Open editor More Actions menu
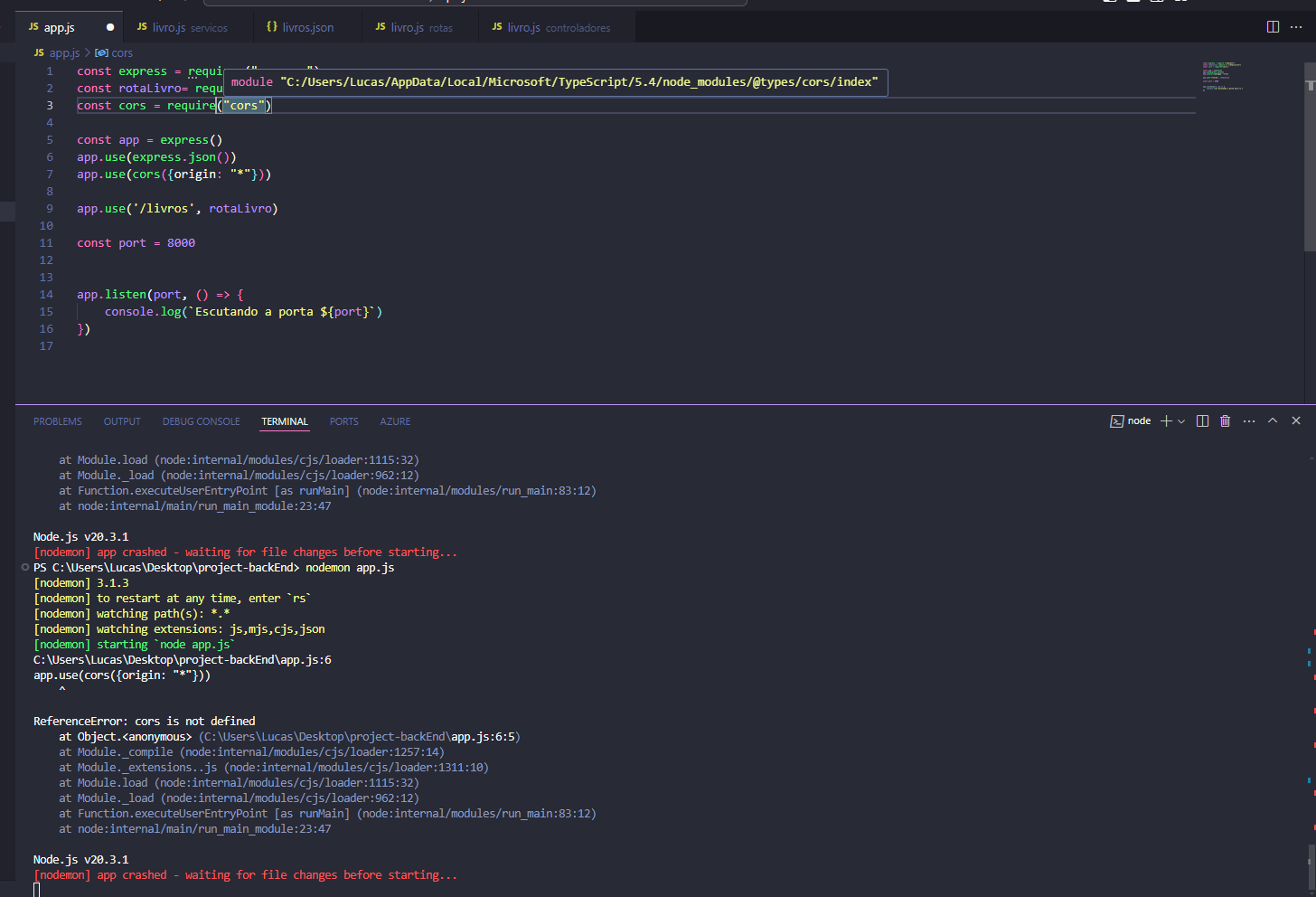This screenshot has height=897, width=1316. pyautogui.click(x=1296, y=27)
